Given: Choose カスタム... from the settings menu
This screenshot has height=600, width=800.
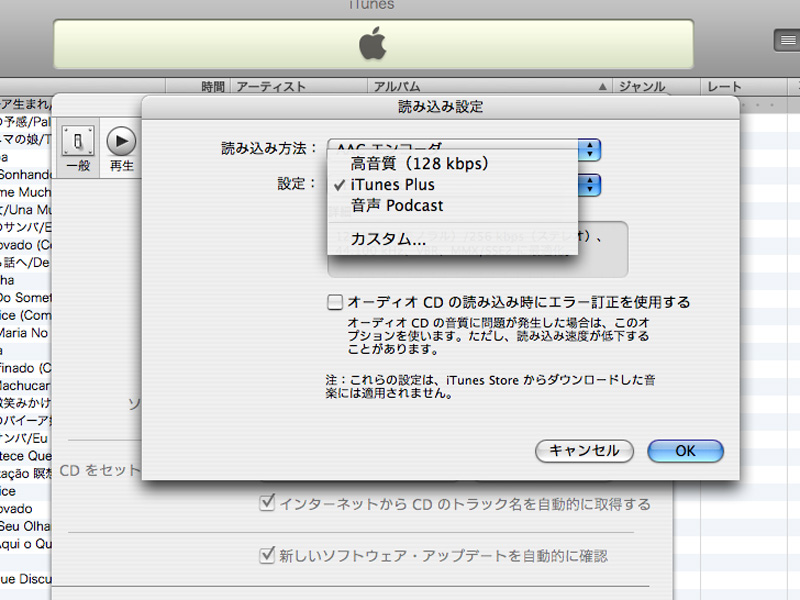Looking at the screenshot, I should [388, 240].
